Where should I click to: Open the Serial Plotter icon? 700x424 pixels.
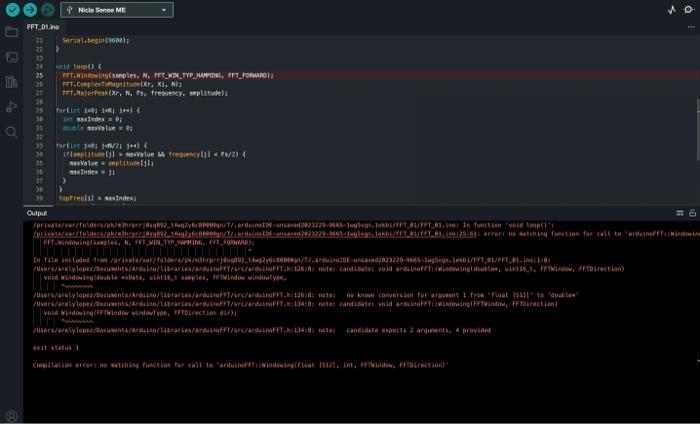(x=672, y=10)
